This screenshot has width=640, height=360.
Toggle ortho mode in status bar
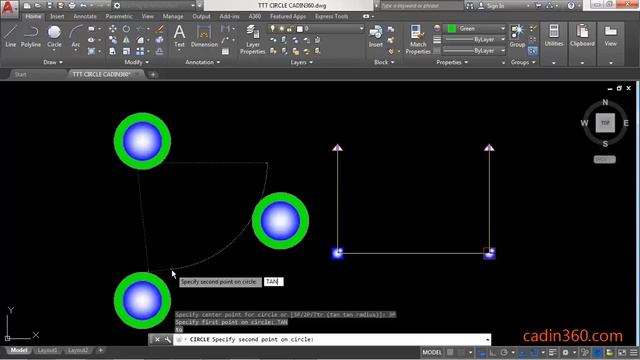pyautogui.click(x=493, y=352)
